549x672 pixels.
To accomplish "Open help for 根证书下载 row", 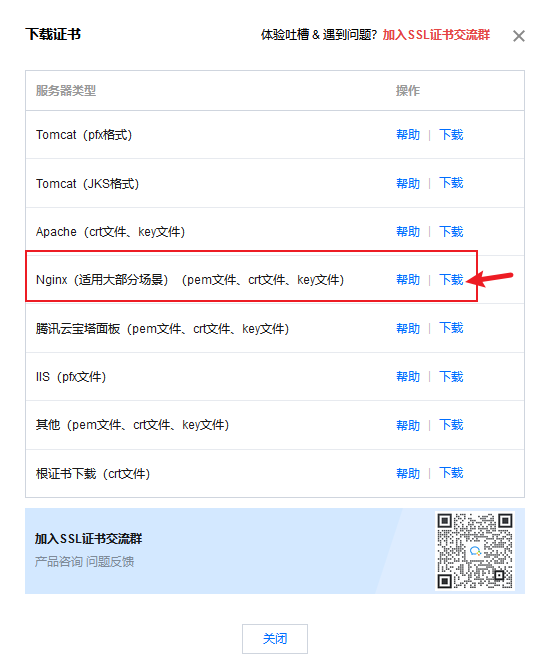I will click(x=408, y=473).
